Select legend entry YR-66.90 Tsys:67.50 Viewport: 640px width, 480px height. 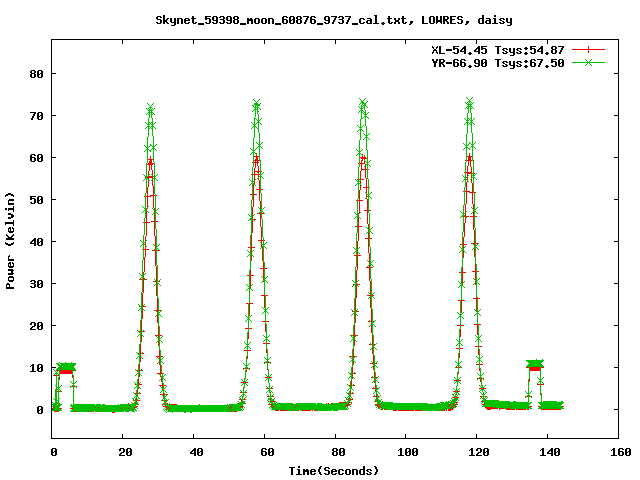click(x=498, y=63)
